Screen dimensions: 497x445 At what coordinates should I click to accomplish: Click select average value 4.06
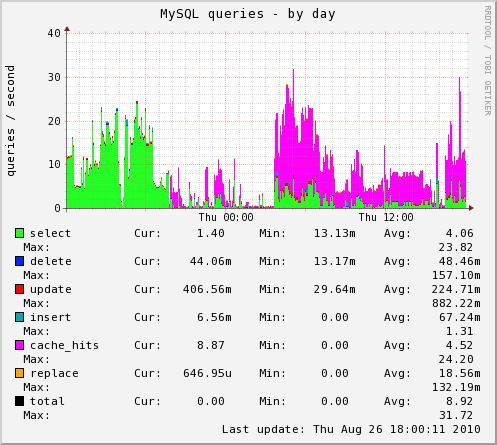coord(460,233)
